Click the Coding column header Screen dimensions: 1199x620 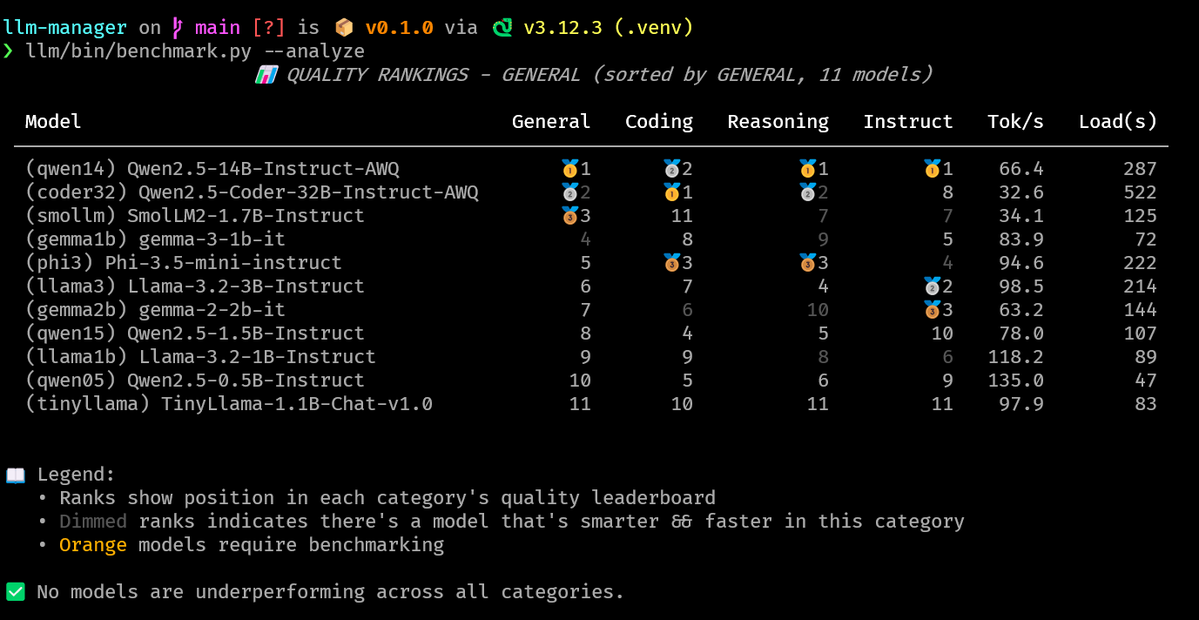[x=659, y=122]
